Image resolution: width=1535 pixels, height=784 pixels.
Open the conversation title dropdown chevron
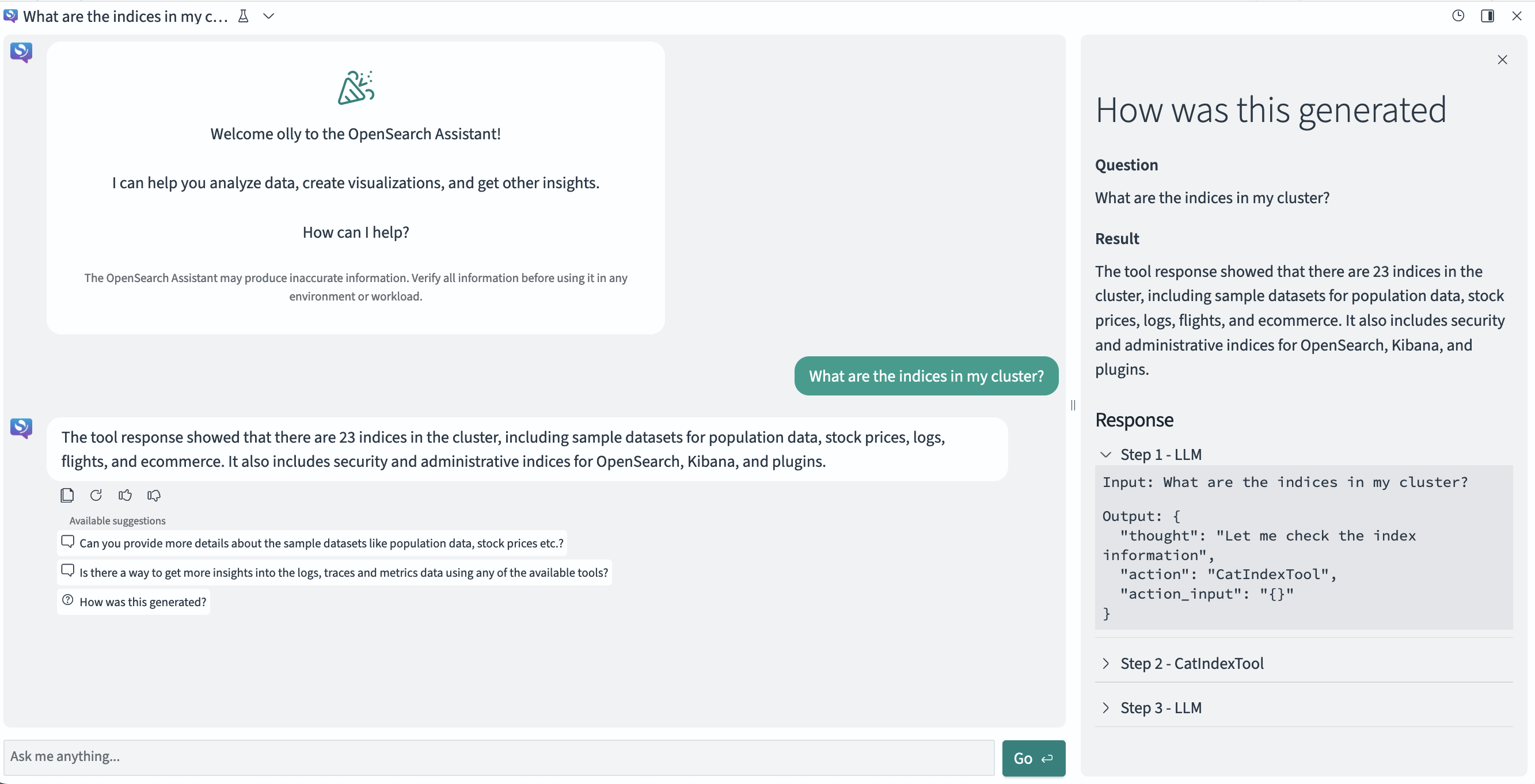tap(269, 16)
